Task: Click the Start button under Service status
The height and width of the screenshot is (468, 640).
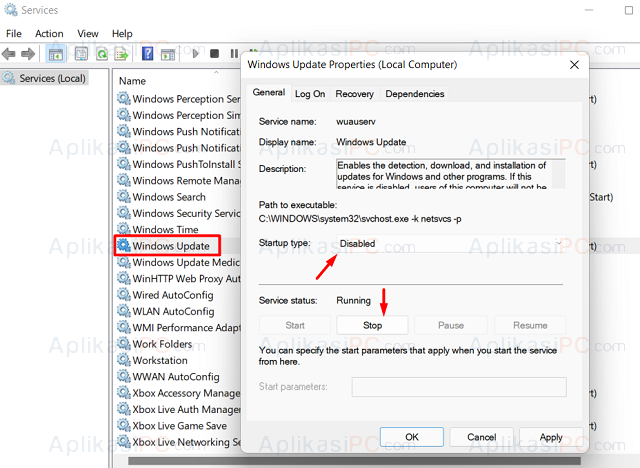Action: pos(295,325)
